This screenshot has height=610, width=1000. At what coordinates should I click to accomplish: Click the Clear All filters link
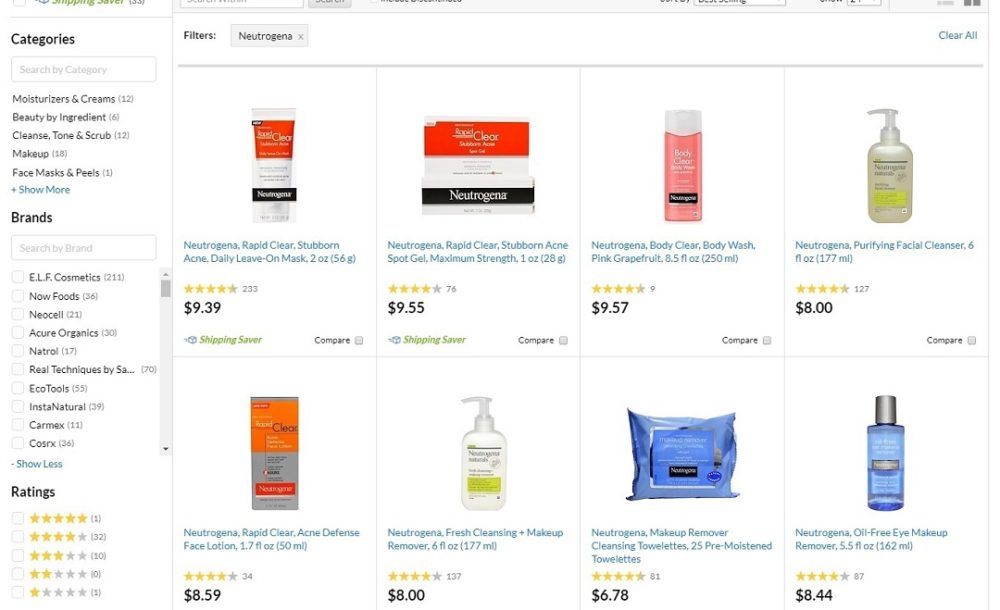[957, 36]
